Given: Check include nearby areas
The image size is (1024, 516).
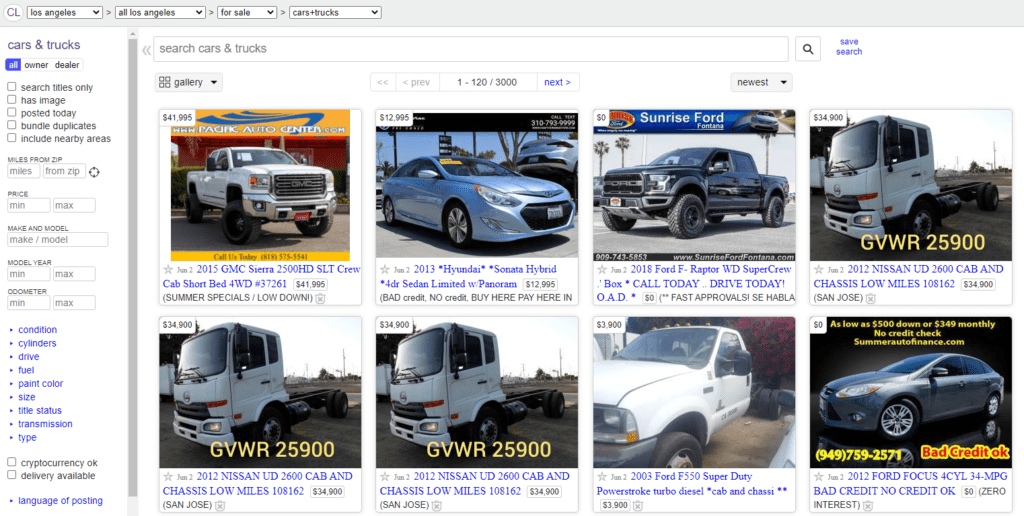Looking at the screenshot, I should pyautogui.click(x=12, y=138).
